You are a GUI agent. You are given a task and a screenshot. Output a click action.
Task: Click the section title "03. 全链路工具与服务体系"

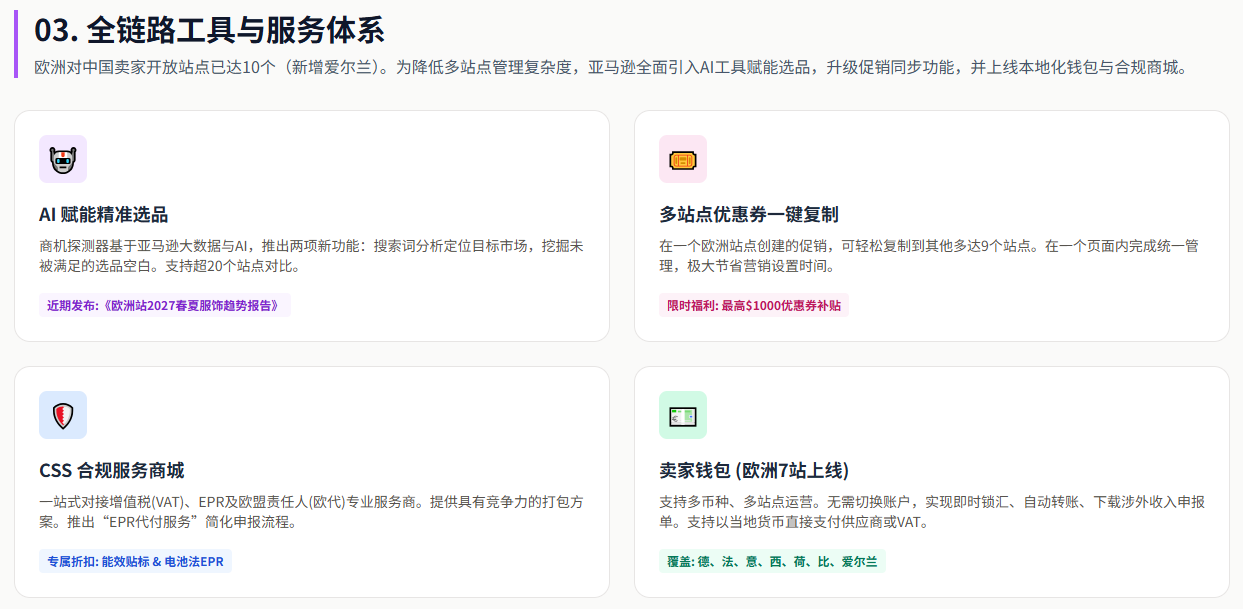coord(210,30)
